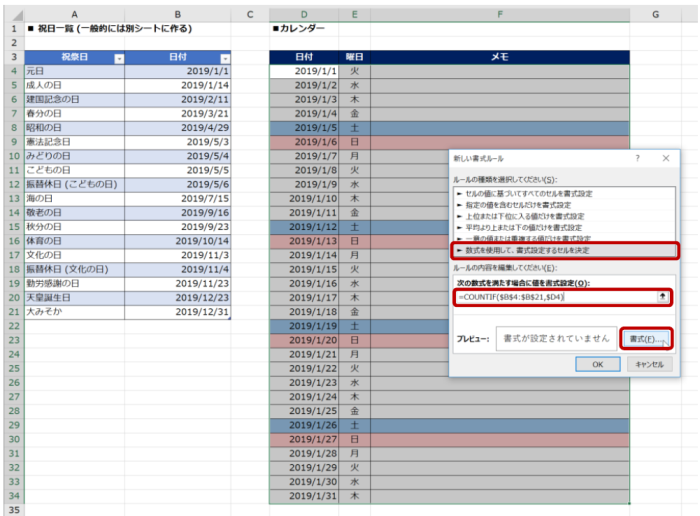Click the range selector icon in formula box
This screenshot has width=700, height=516.
(662, 297)
